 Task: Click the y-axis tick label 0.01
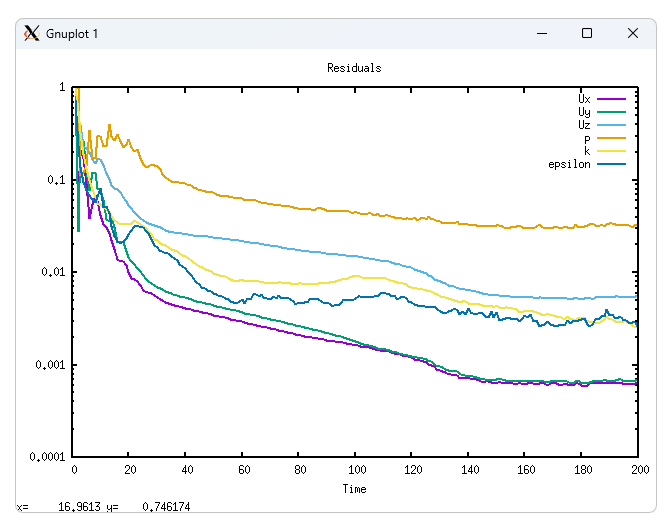53,272
